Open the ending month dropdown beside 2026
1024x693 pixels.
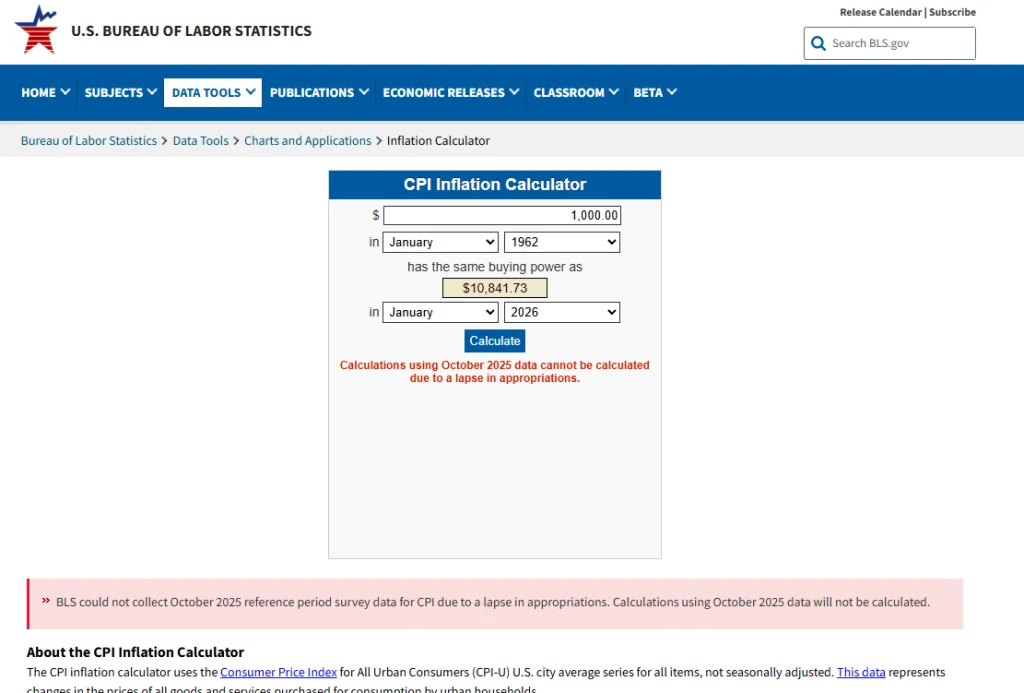[441, 312]
